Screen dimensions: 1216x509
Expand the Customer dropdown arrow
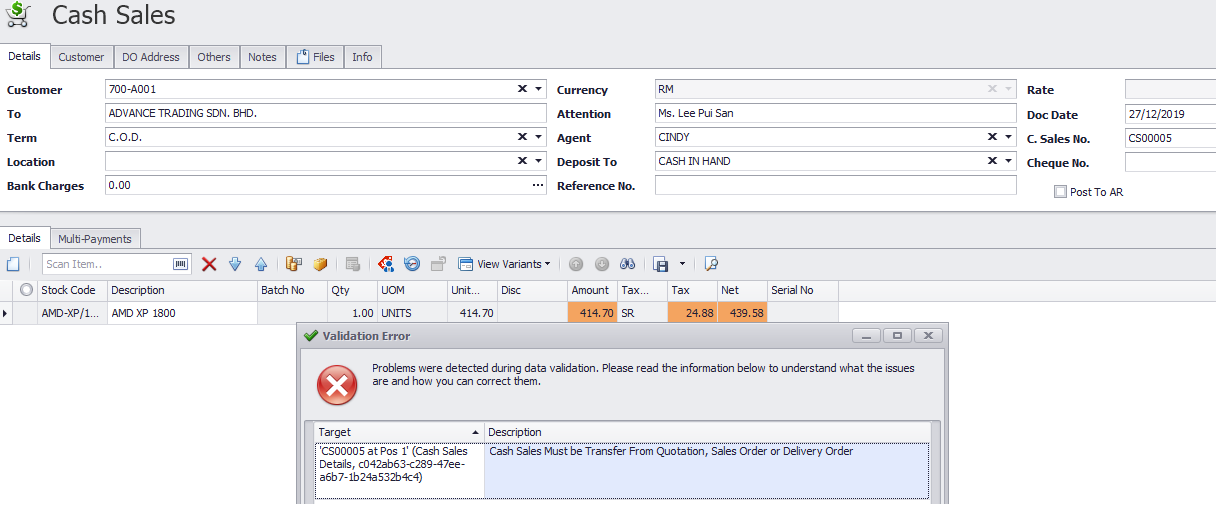[x=539, y=89]
